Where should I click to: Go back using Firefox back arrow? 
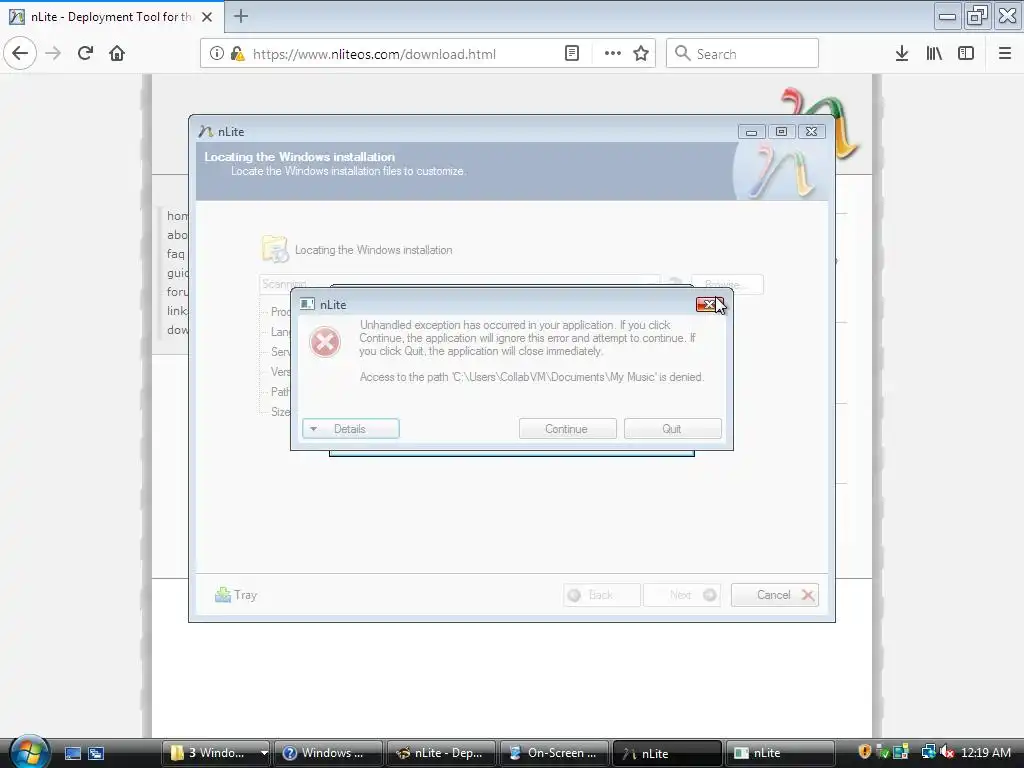coord(20,54)
